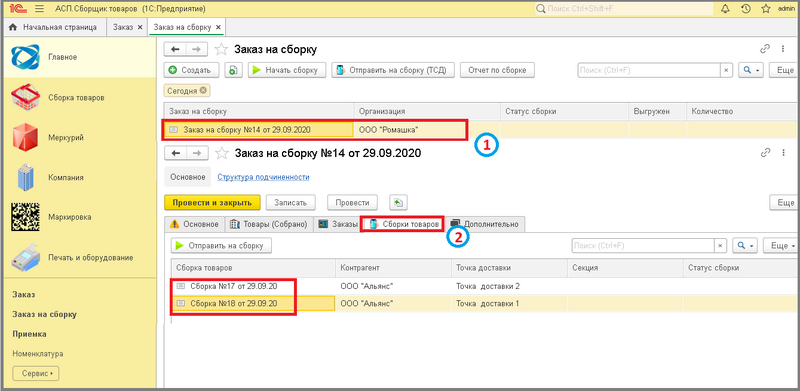Open the Структура подчиненности link

coord(263,177)
